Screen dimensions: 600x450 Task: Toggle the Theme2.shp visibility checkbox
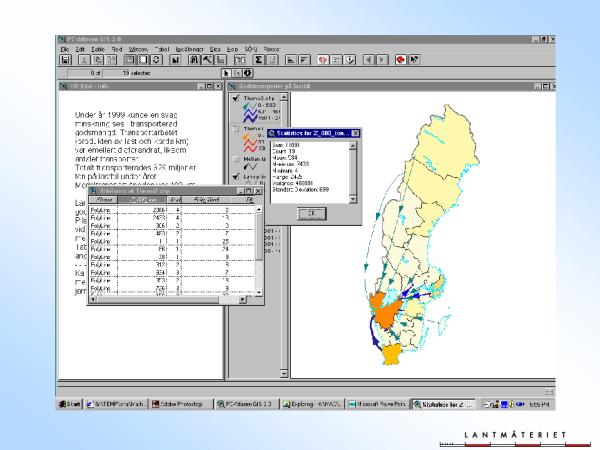[235, 99]
